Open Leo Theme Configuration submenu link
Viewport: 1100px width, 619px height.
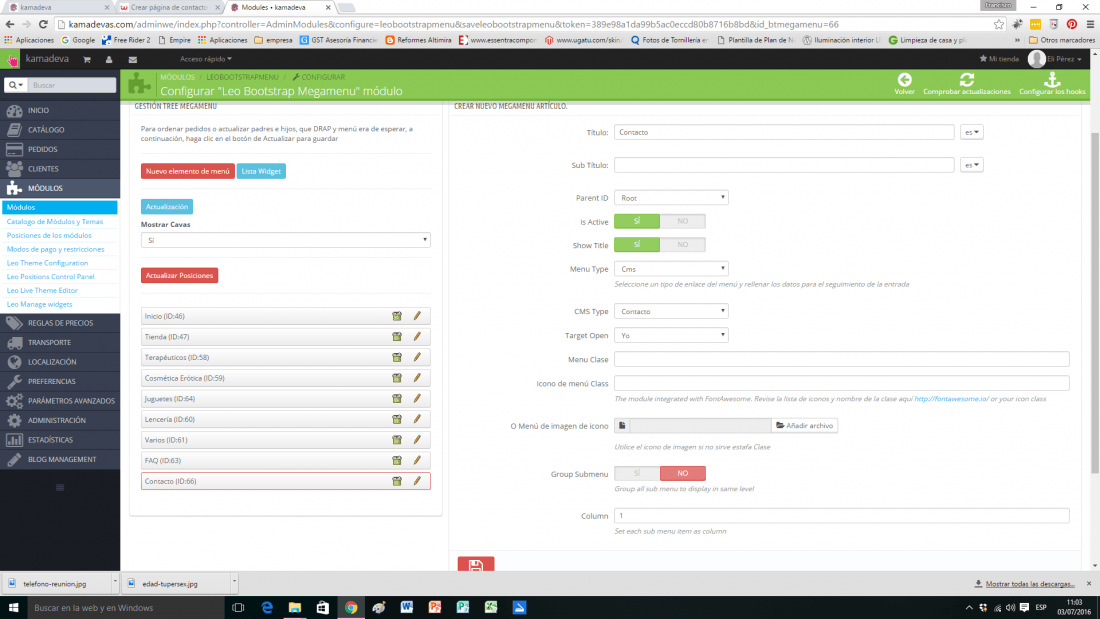point(48,263)
